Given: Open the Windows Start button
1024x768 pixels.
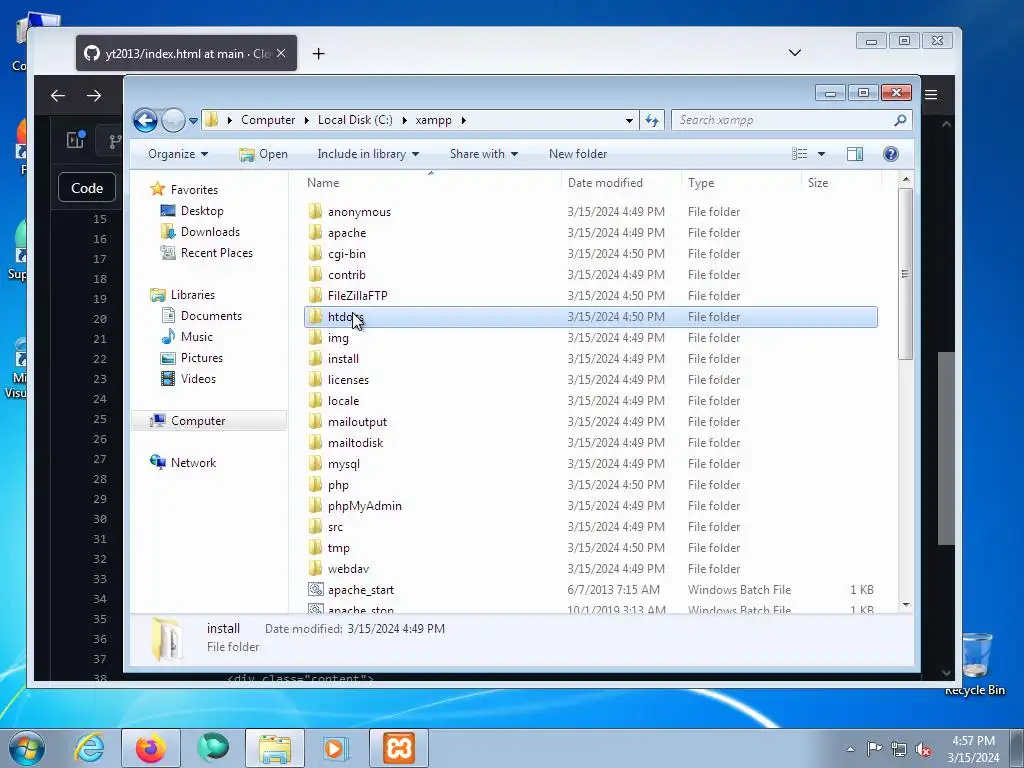Looking at the screenshot, I should tap(27, 748).
